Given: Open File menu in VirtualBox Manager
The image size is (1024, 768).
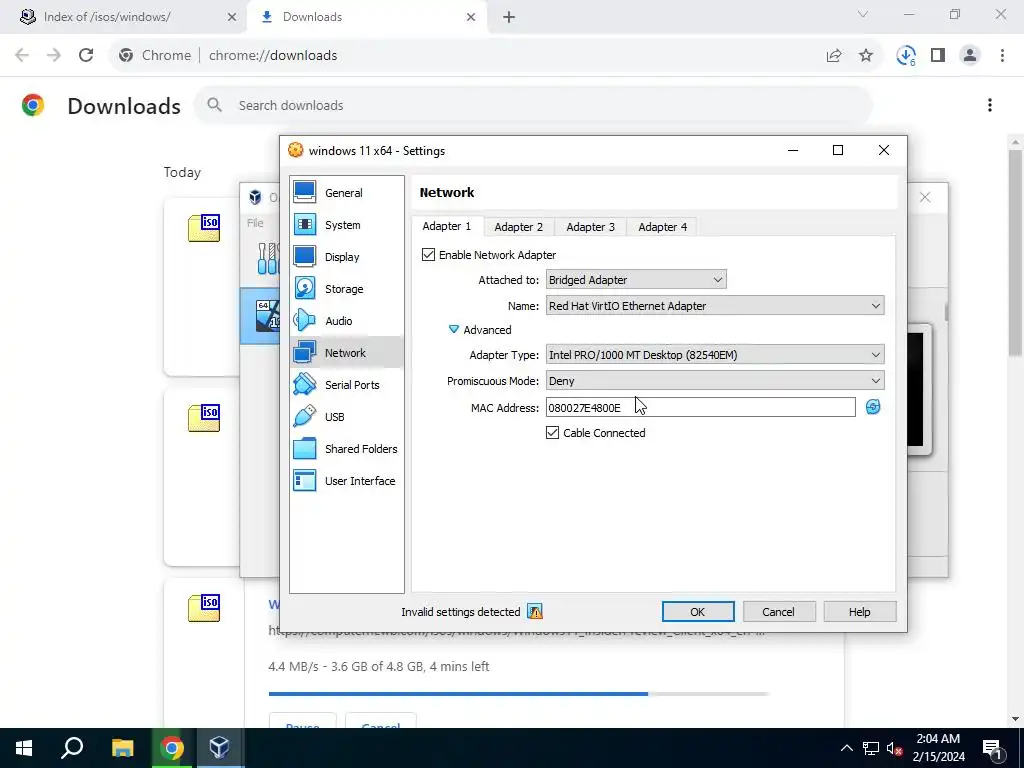Looking at the screenshot, I should tap(255, 223).
